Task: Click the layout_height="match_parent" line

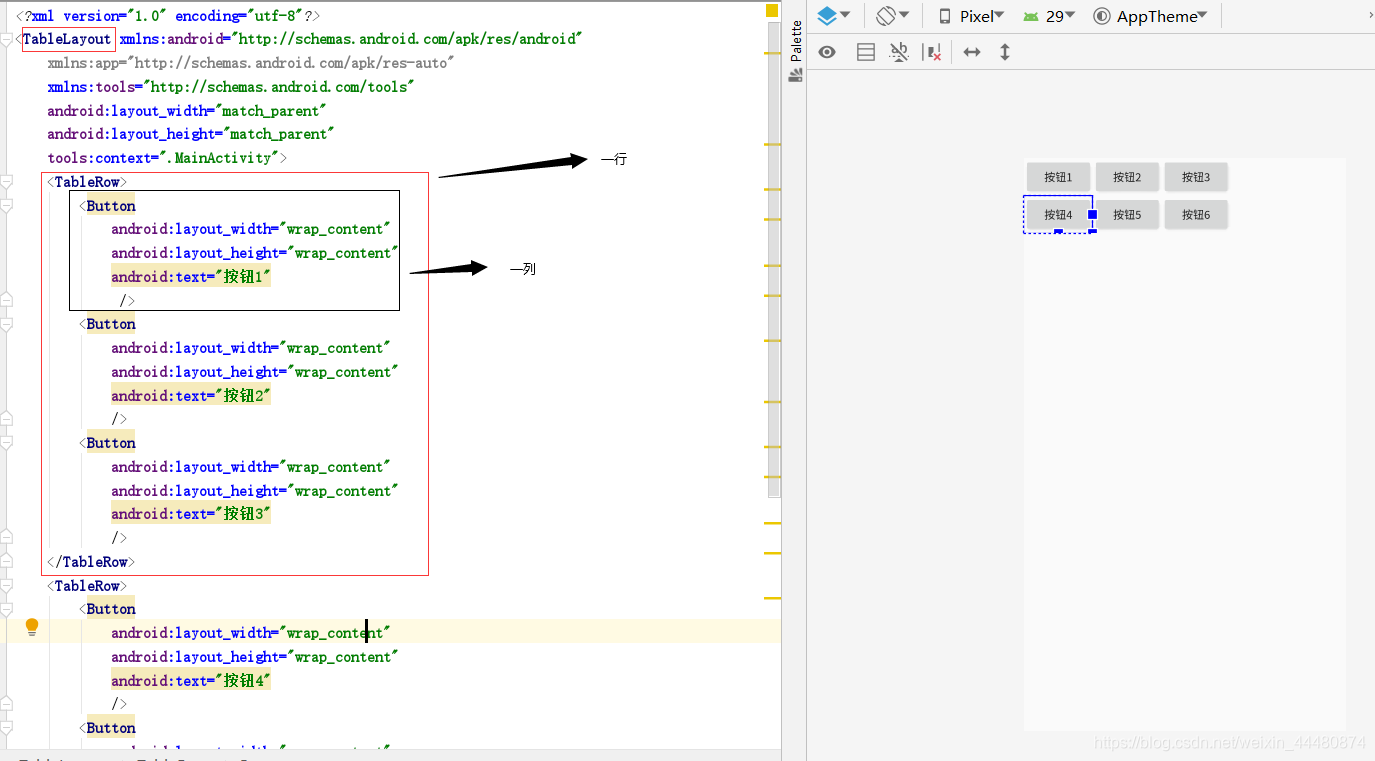Action: click(191, 134)
